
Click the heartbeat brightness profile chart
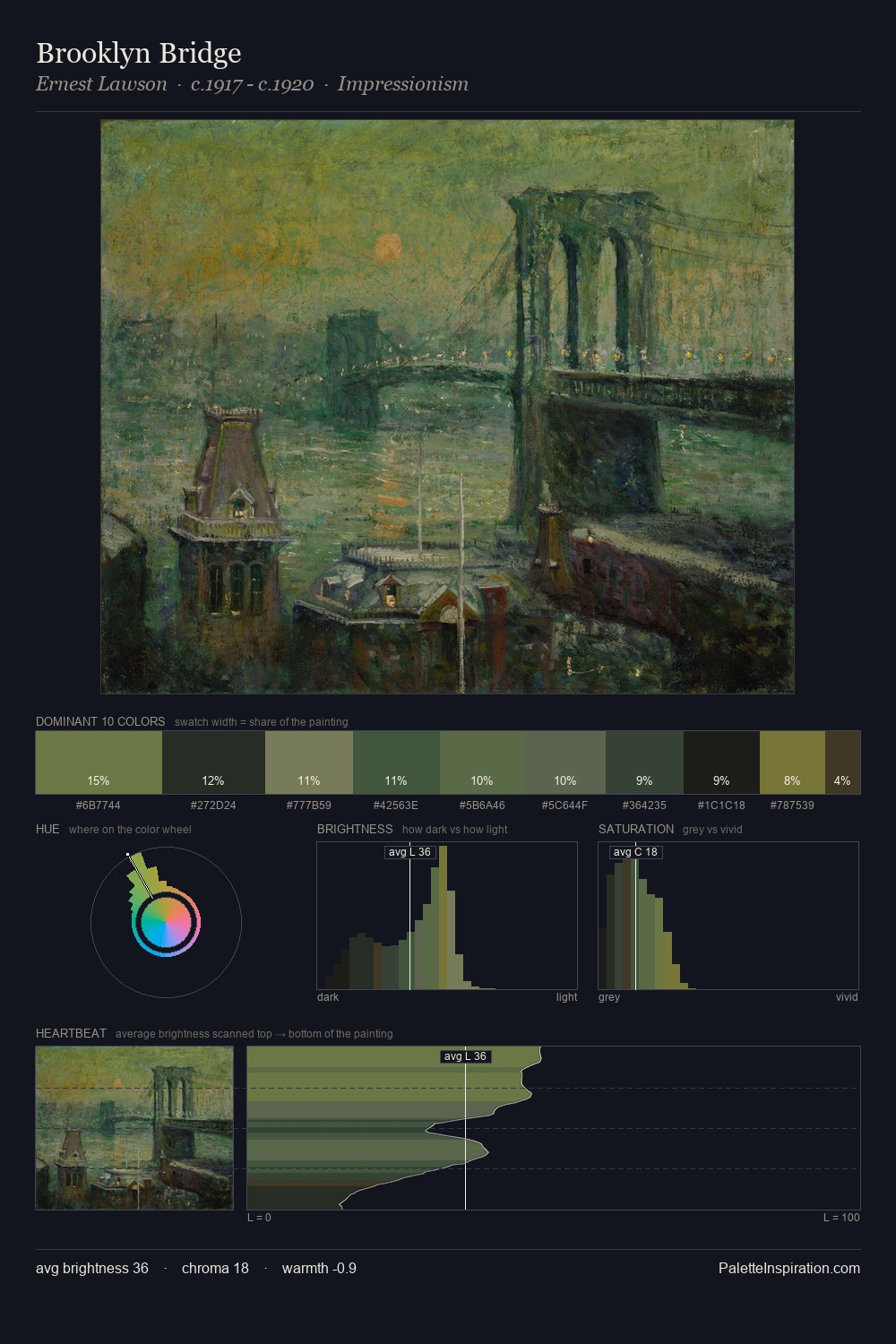pyautogui.click(x=554, y=1128)
